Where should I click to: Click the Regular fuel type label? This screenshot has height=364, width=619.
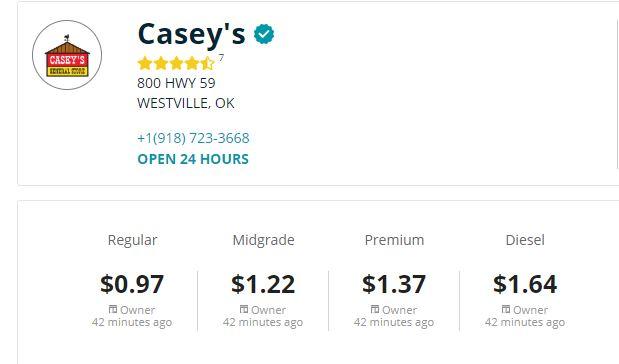(x=132, y=240)
